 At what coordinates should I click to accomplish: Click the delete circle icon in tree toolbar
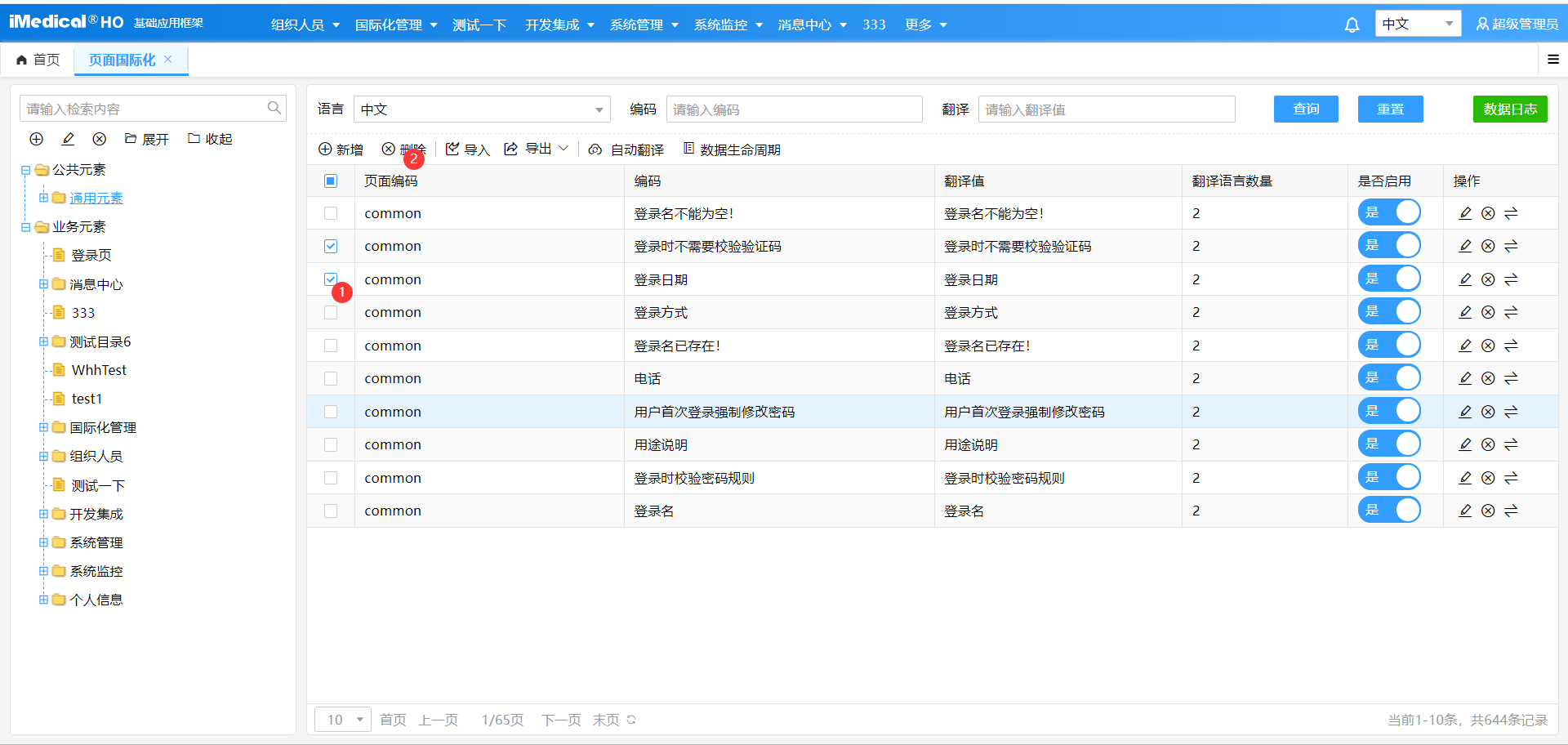pyautogui.click(x=99, y=139)
